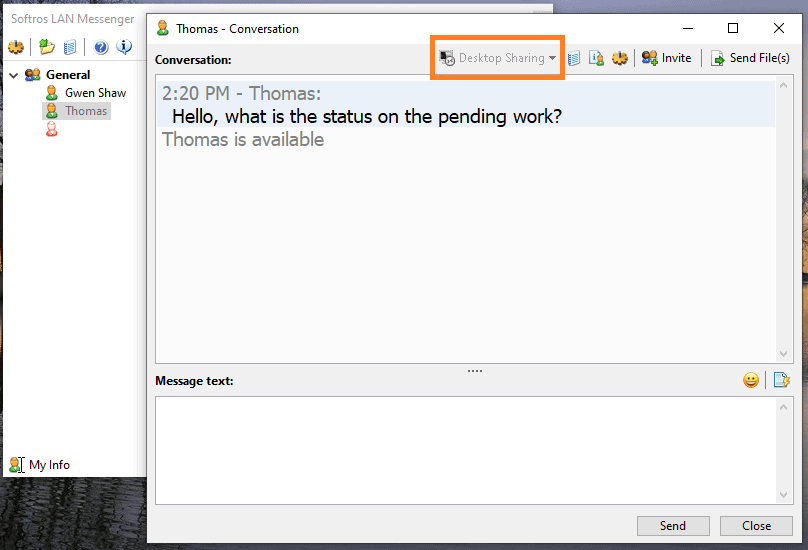This screenshot has height=550, width=808.
Task: Open received files folder icon in main window
Action: click(47, 47)
